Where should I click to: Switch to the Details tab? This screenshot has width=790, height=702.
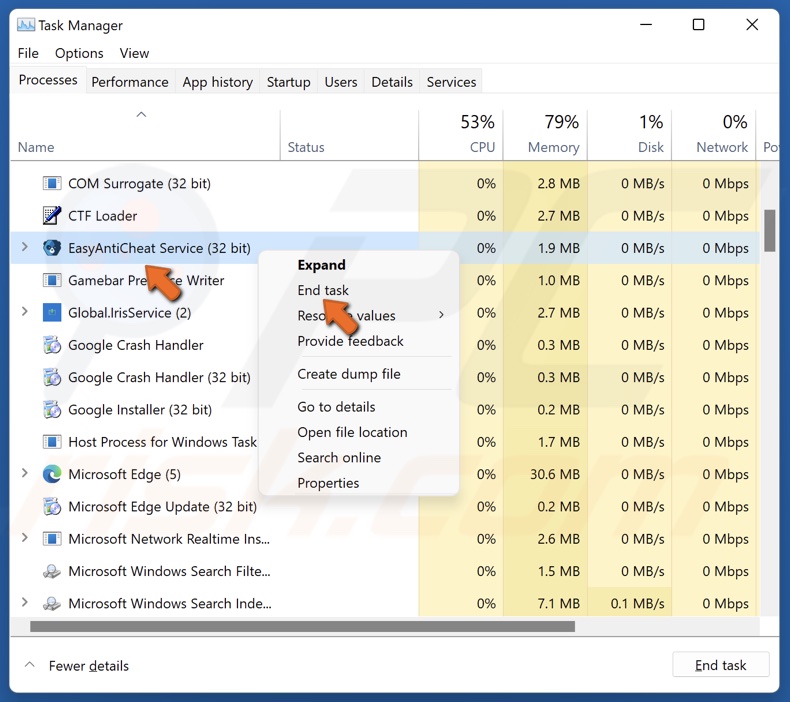pos(392,82)
